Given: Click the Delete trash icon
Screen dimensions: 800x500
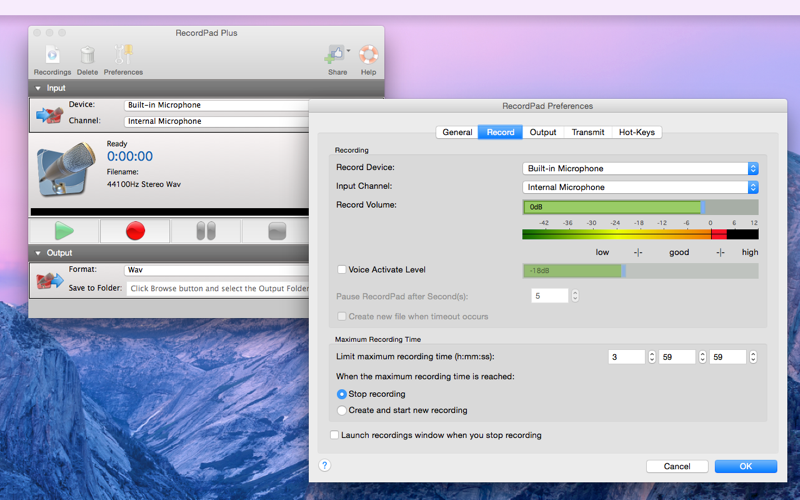Looking at the screenshot, I should 88,55.
